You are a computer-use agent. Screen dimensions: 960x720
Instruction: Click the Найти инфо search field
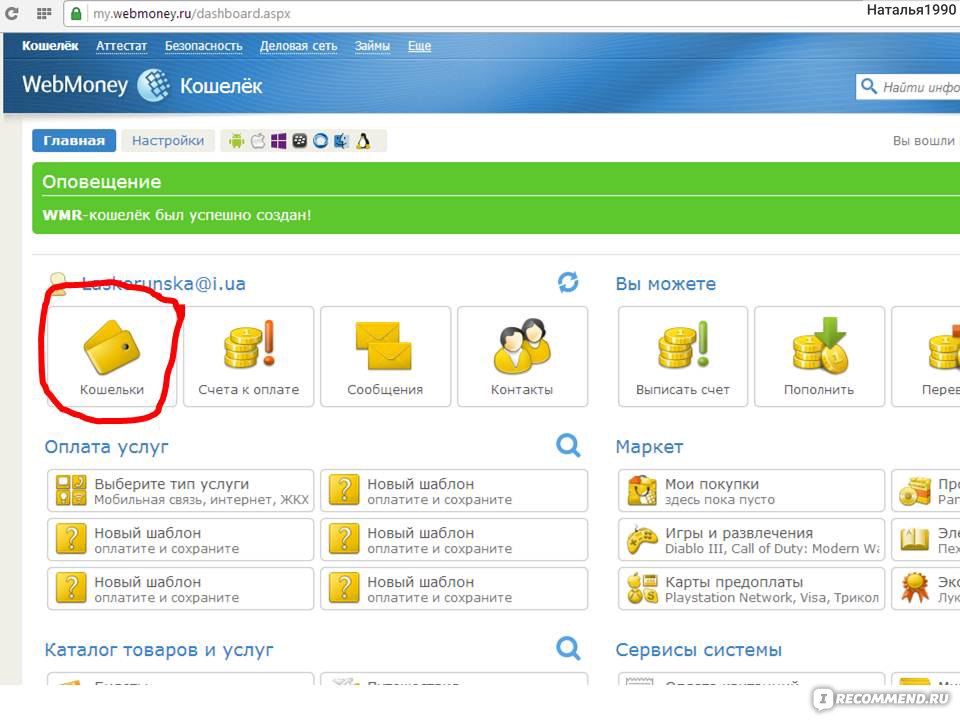pyautogui.click(x=908, y=86)
